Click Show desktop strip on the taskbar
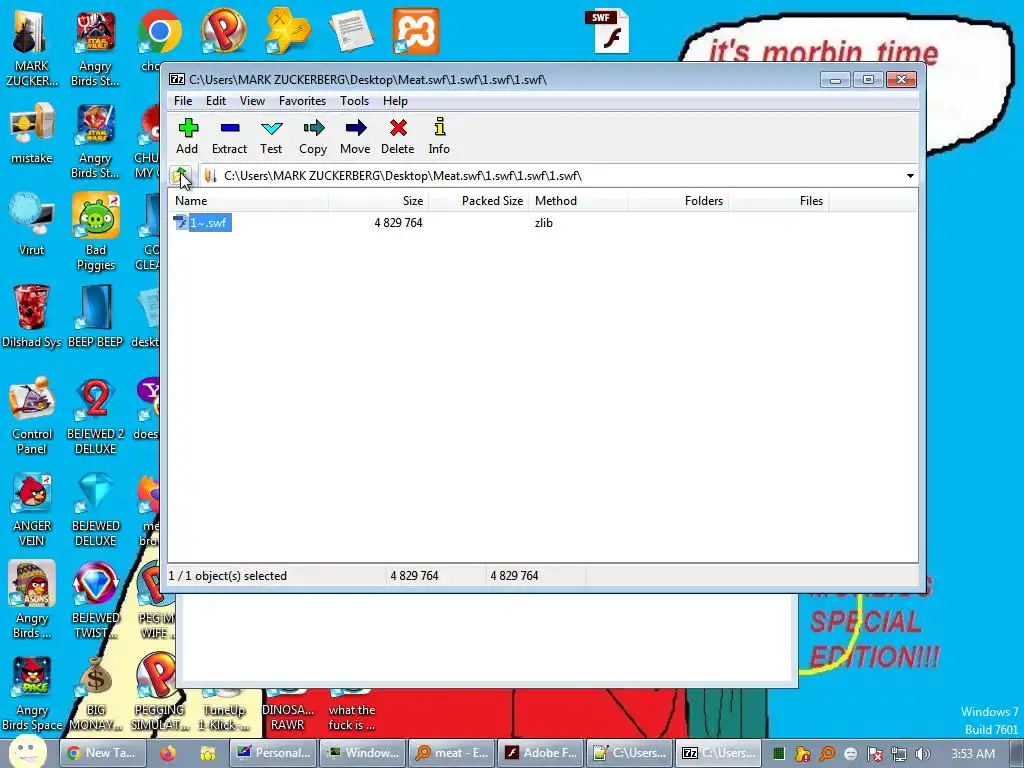 tap(1017, 754)
